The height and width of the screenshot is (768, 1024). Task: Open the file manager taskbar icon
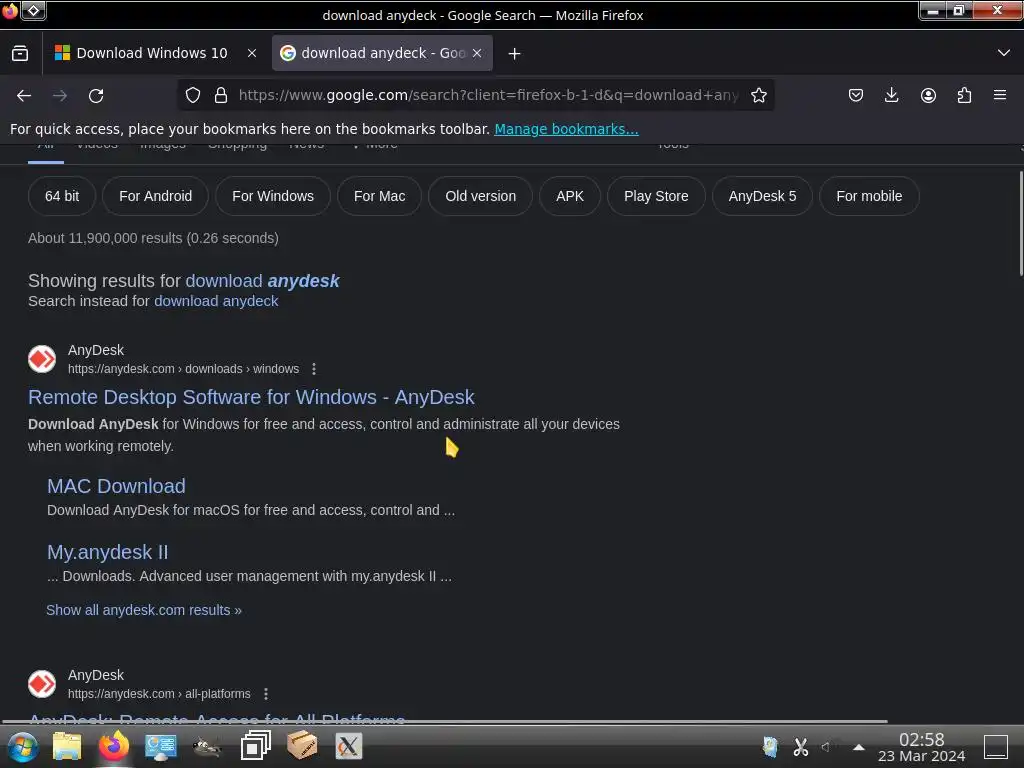click(x=67, y=746)
